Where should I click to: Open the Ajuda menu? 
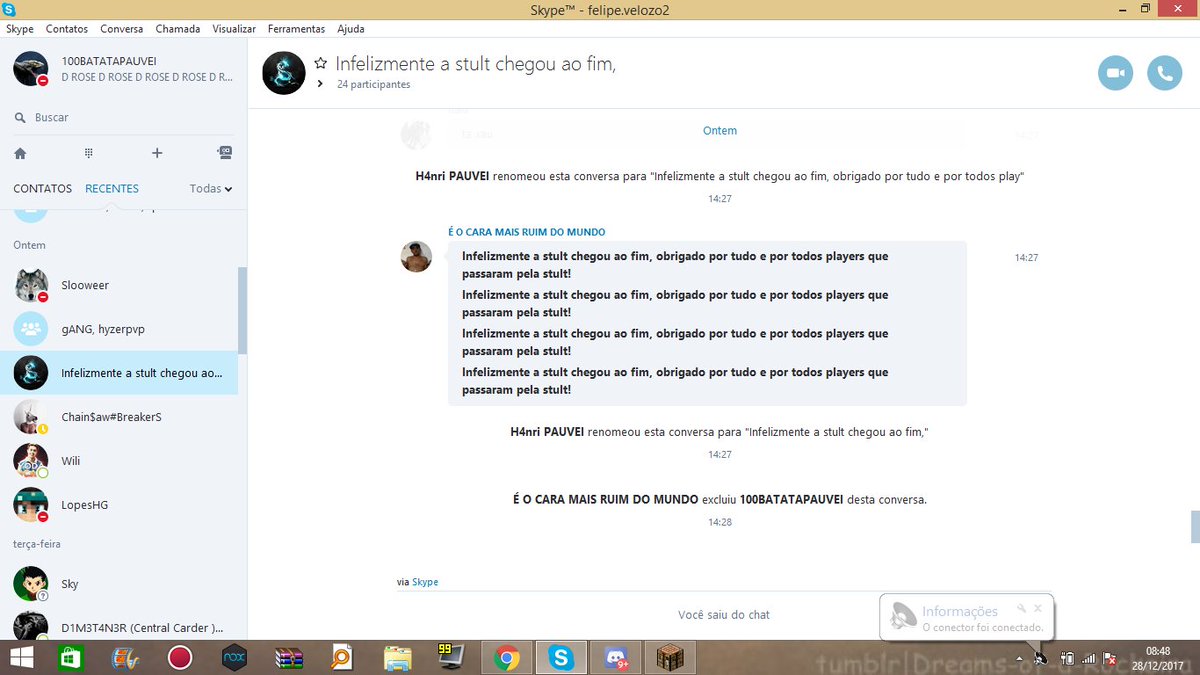351,29
